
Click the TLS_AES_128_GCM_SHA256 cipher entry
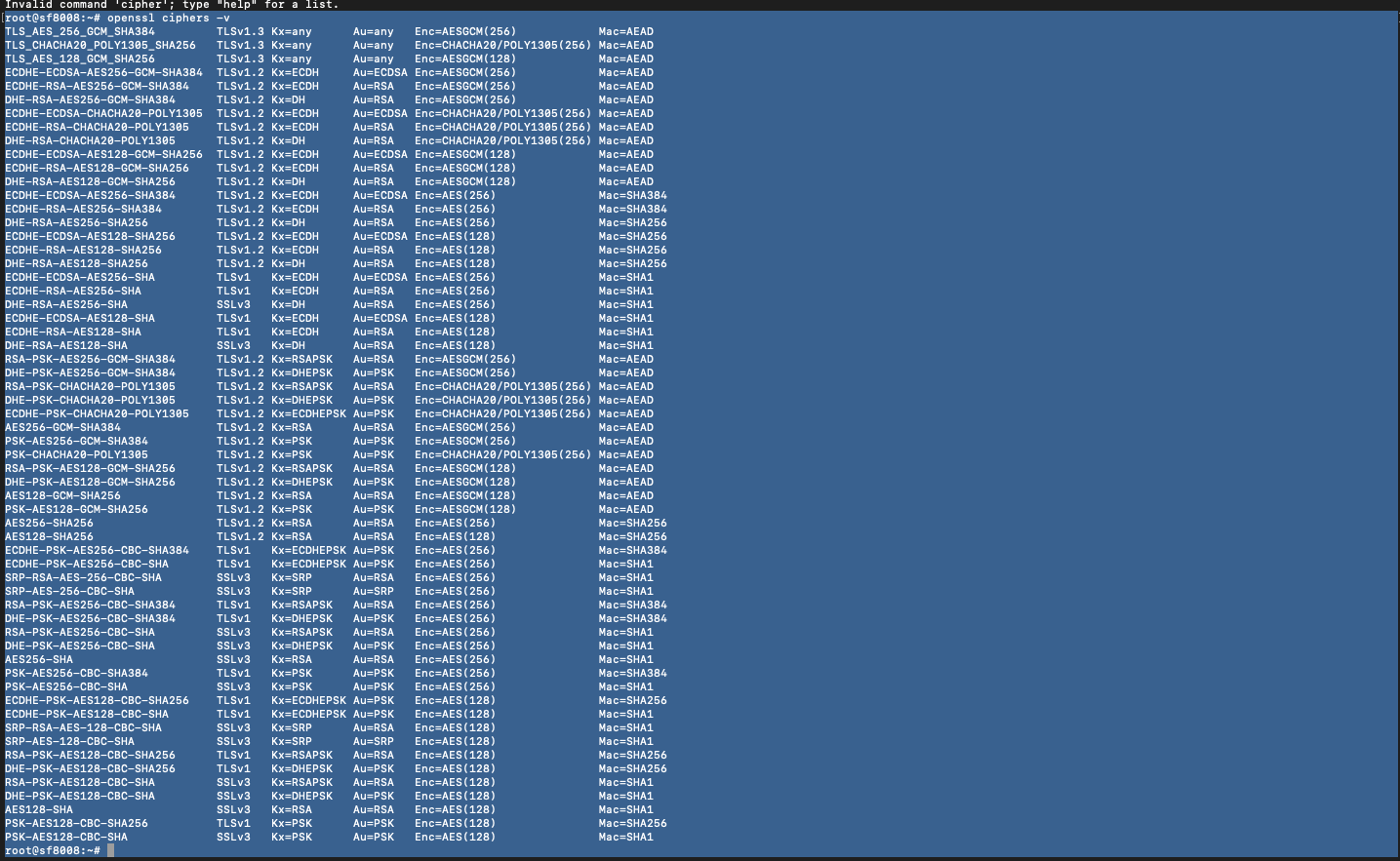[80, 59]
